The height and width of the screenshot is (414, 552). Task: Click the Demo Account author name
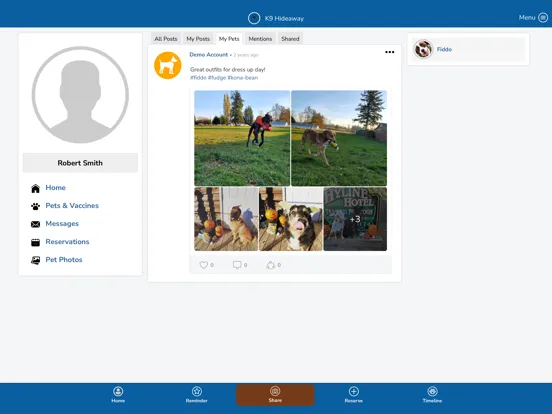click(208, 55)
